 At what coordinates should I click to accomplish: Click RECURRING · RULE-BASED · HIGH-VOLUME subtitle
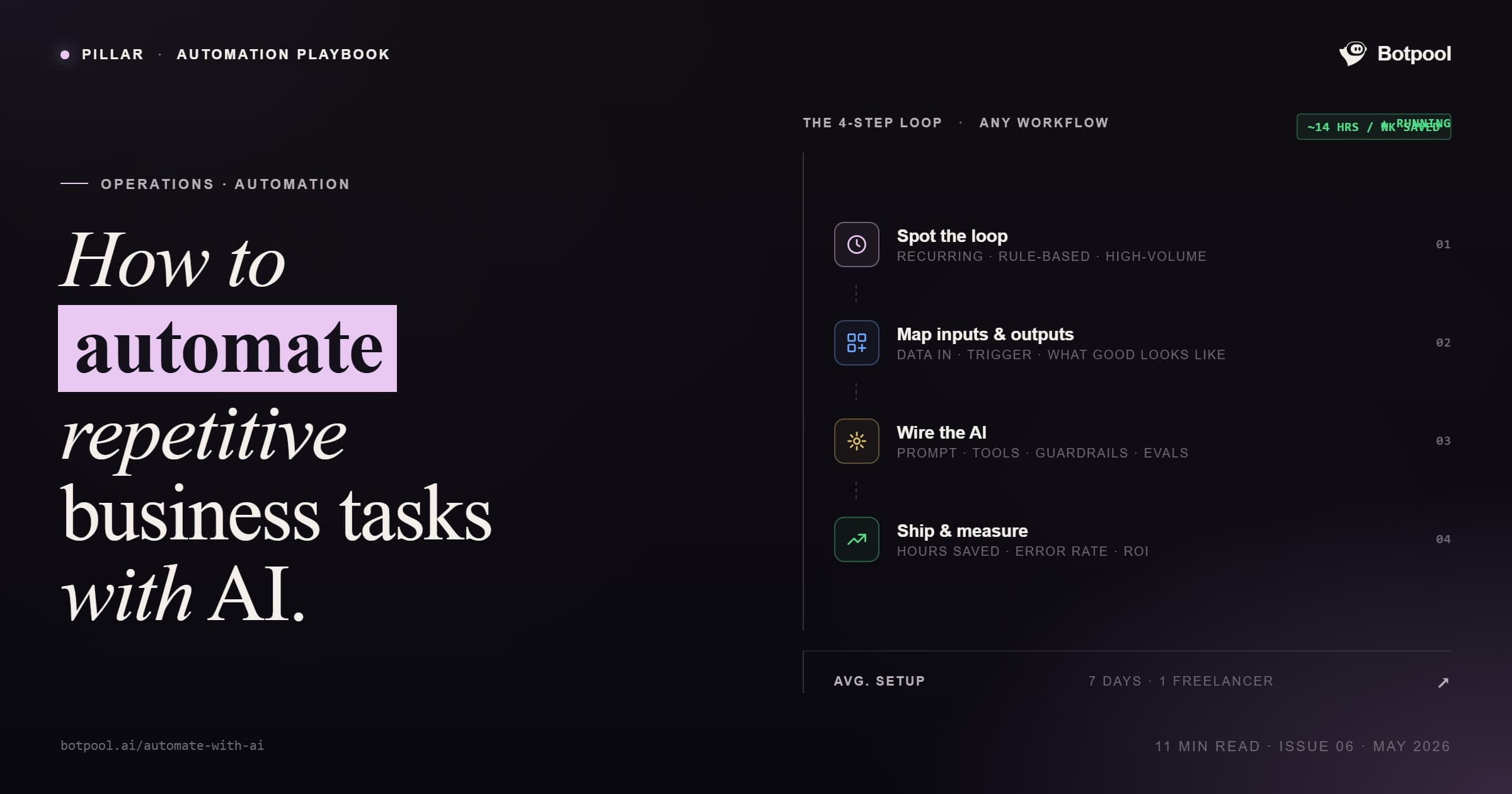coord(1051,256)
